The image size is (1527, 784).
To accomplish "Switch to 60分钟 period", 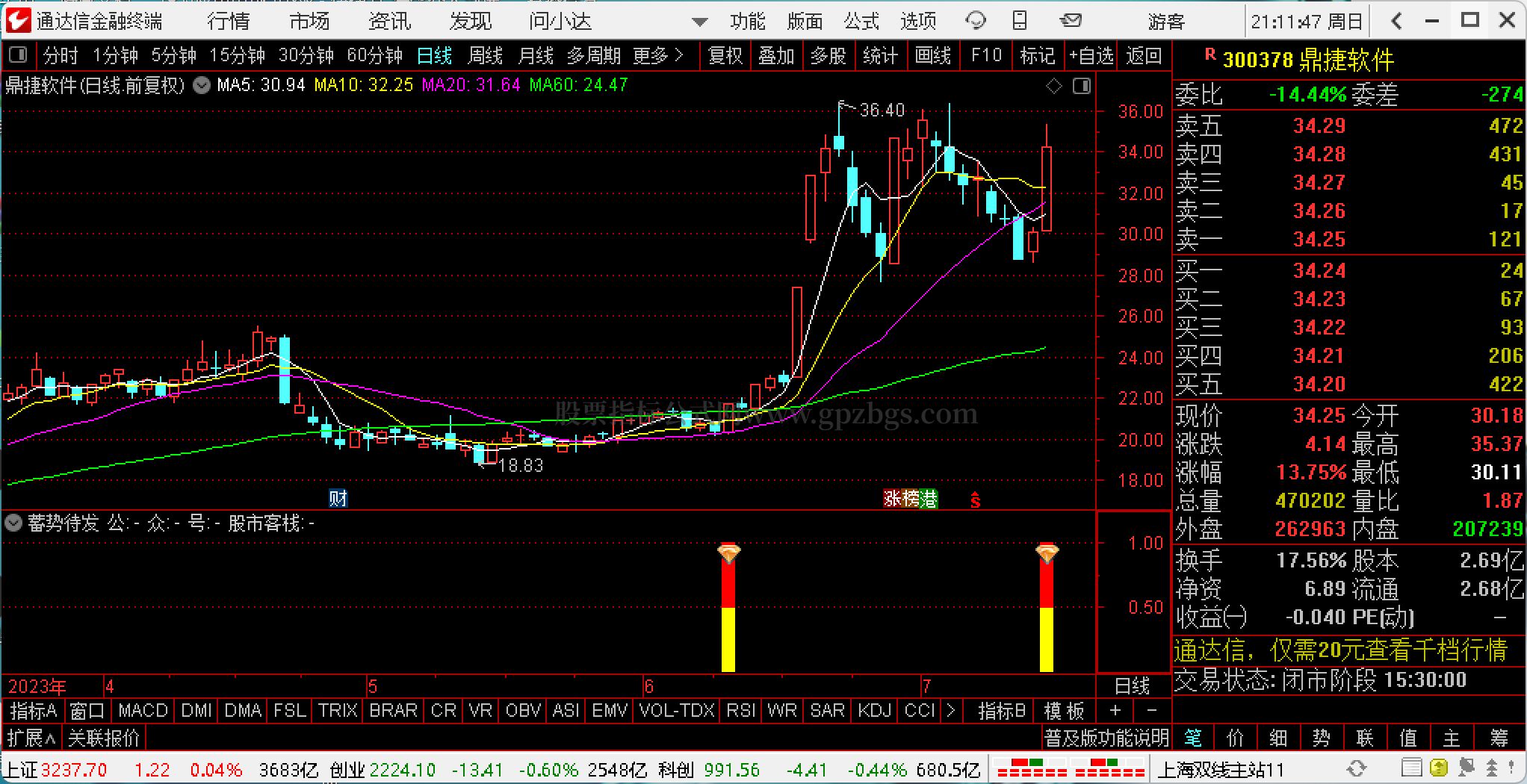I will (374, 55).
